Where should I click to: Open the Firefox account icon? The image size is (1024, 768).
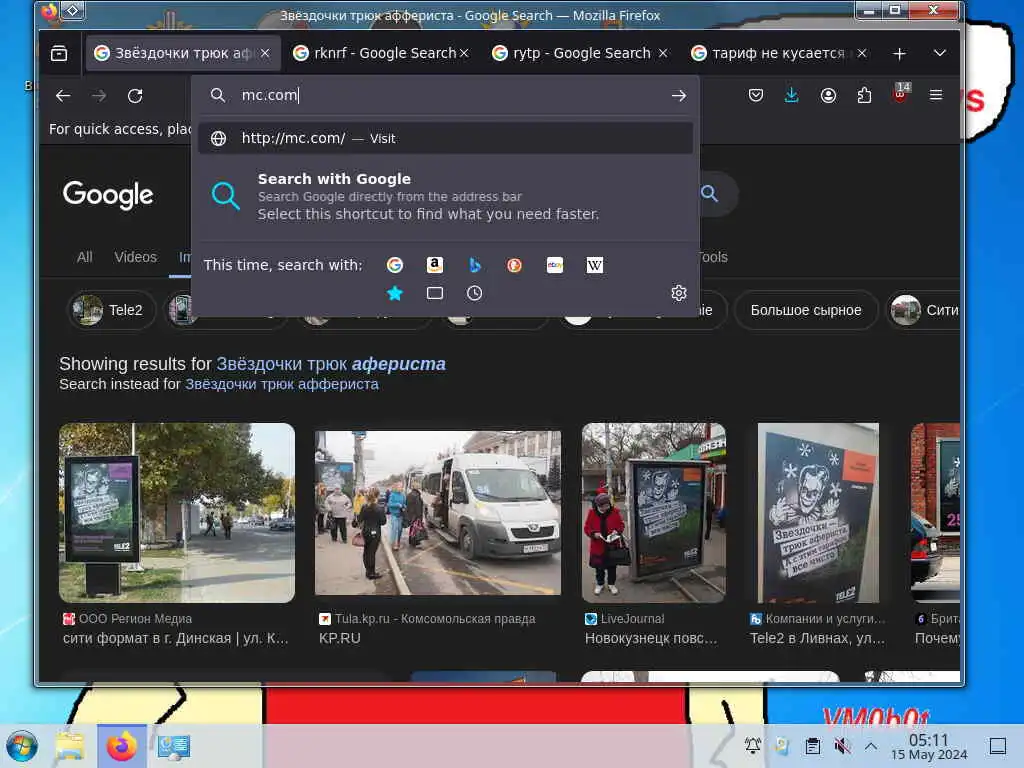828,96
